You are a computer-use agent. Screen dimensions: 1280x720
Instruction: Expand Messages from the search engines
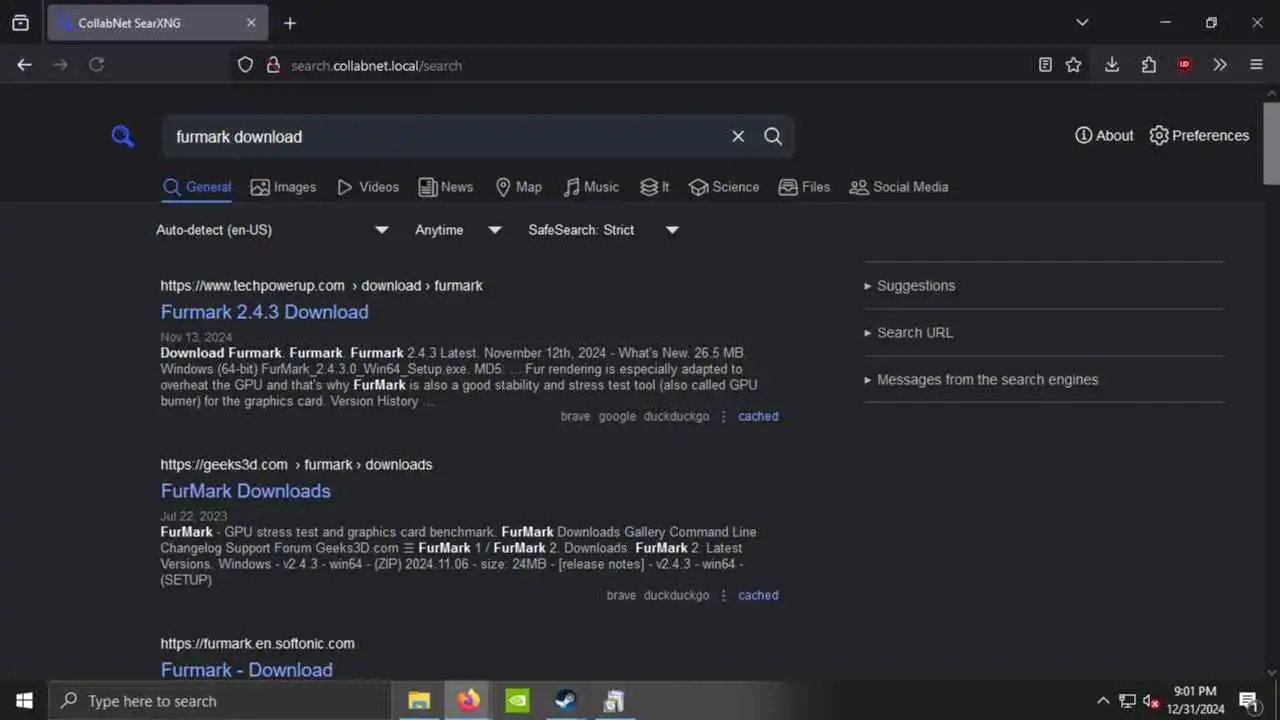click(981, 380)
